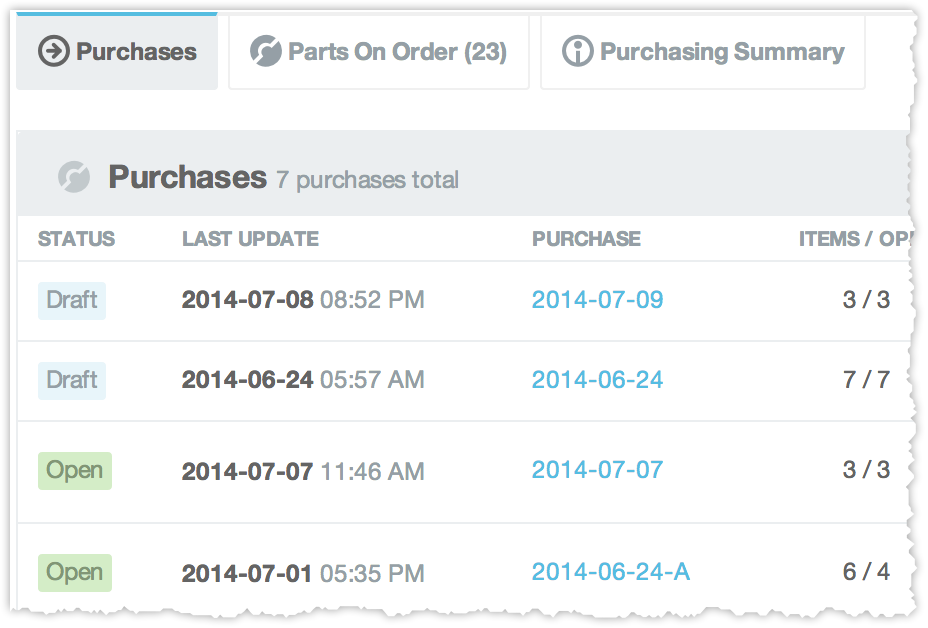The width and height of the screenshot is (928, 628).
Task: Open purchase 2014-07-07
Action: point(597,470)
